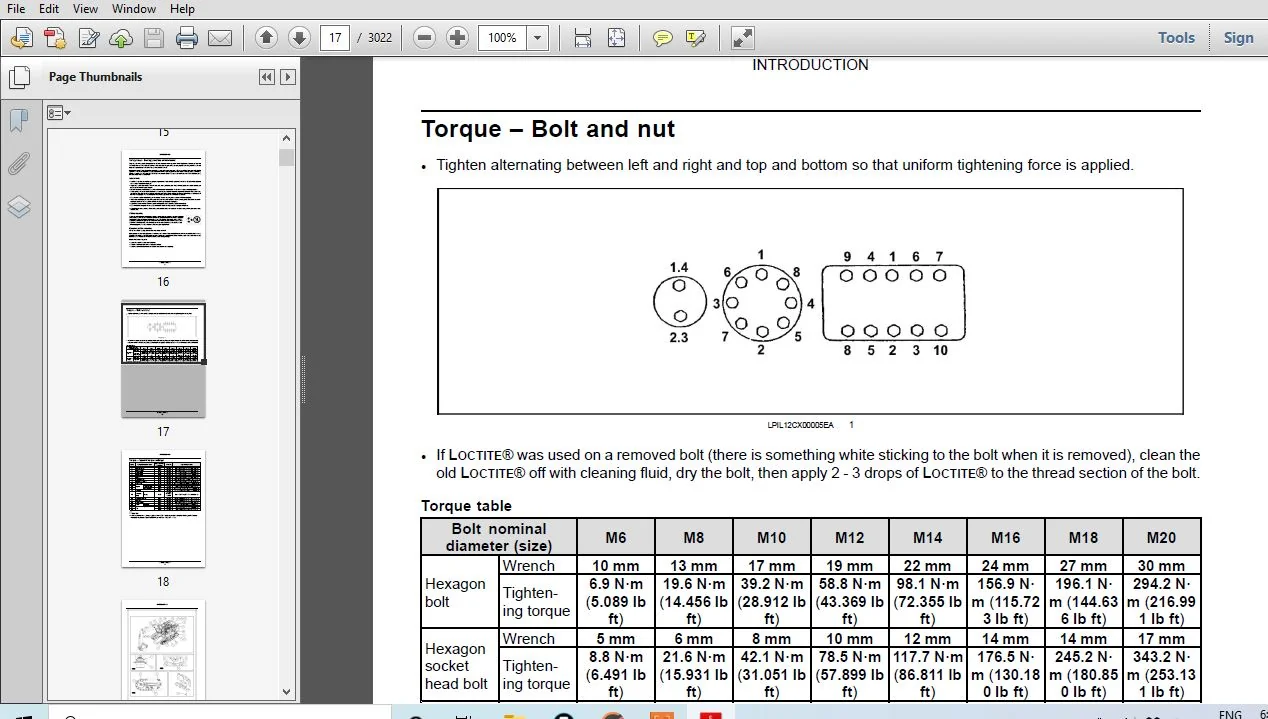Go to previous page arrow
The width and height of the screenshot is (1268, 719).
[x=266, y=38]
